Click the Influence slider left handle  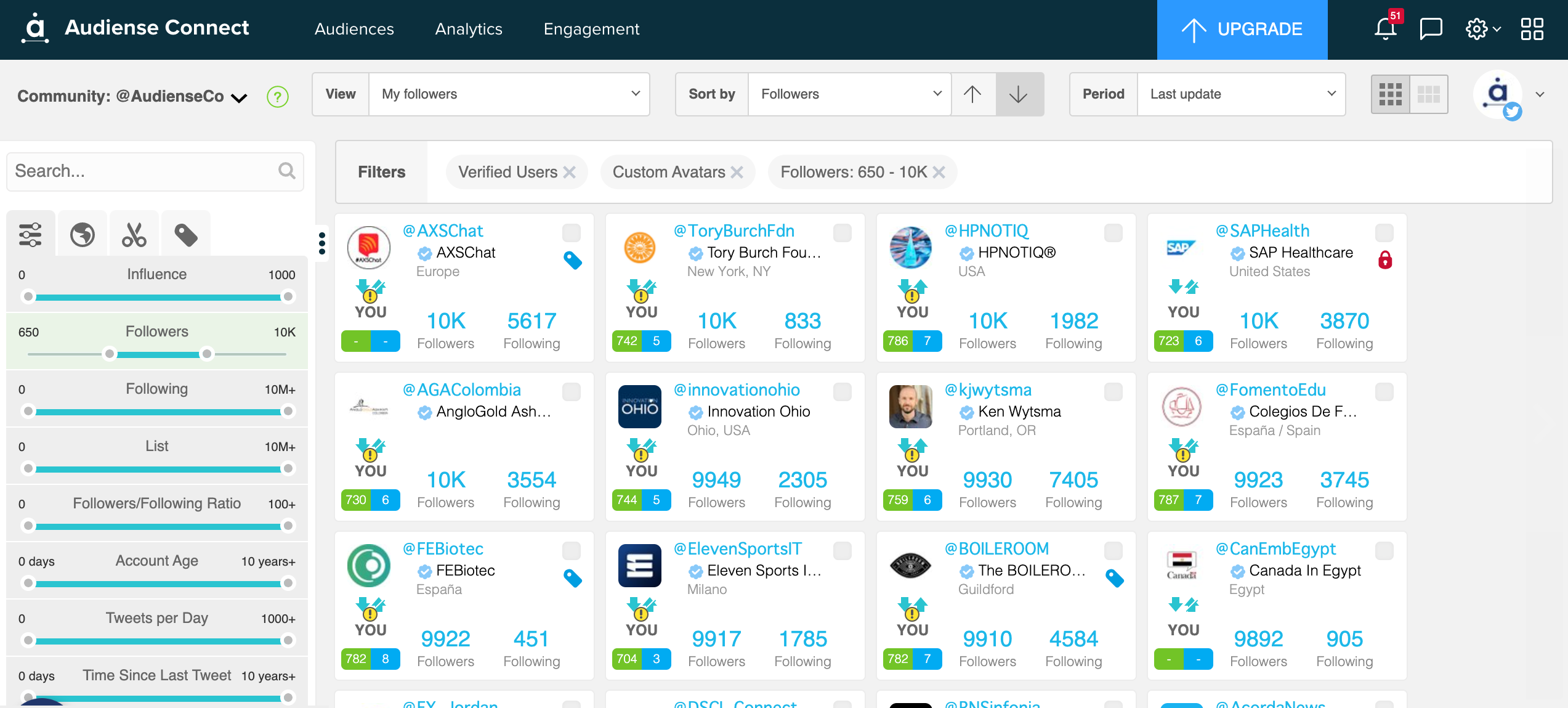[28, 297]
